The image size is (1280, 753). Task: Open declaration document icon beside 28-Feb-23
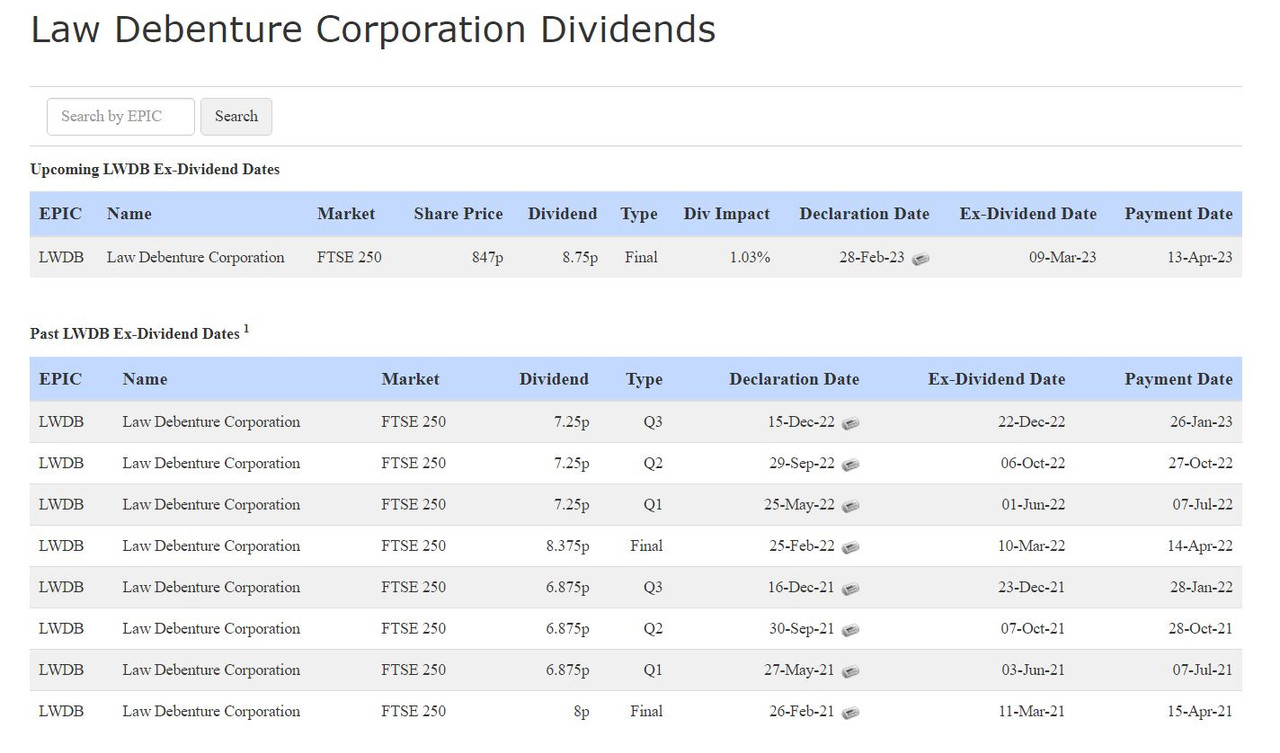click(x=920, y=259)
